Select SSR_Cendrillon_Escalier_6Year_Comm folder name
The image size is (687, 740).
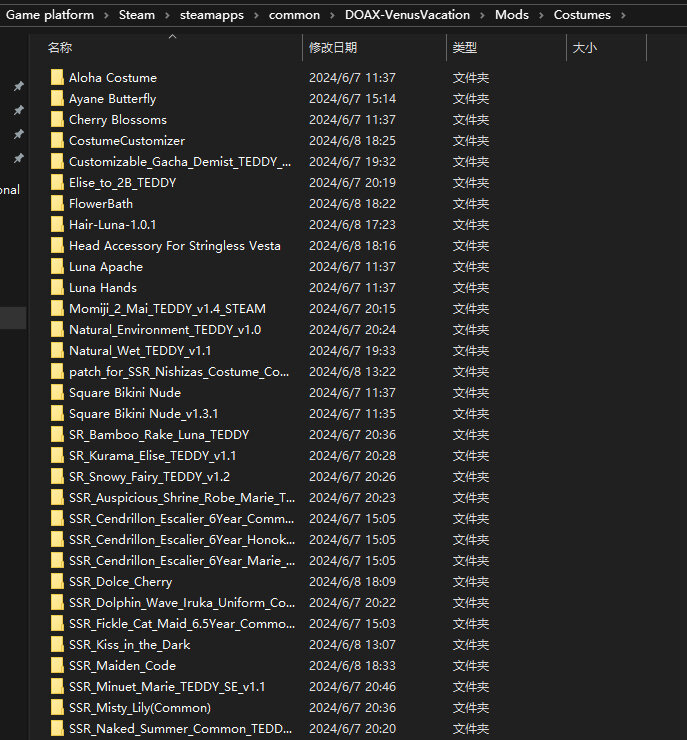click(x=181, y=519)
